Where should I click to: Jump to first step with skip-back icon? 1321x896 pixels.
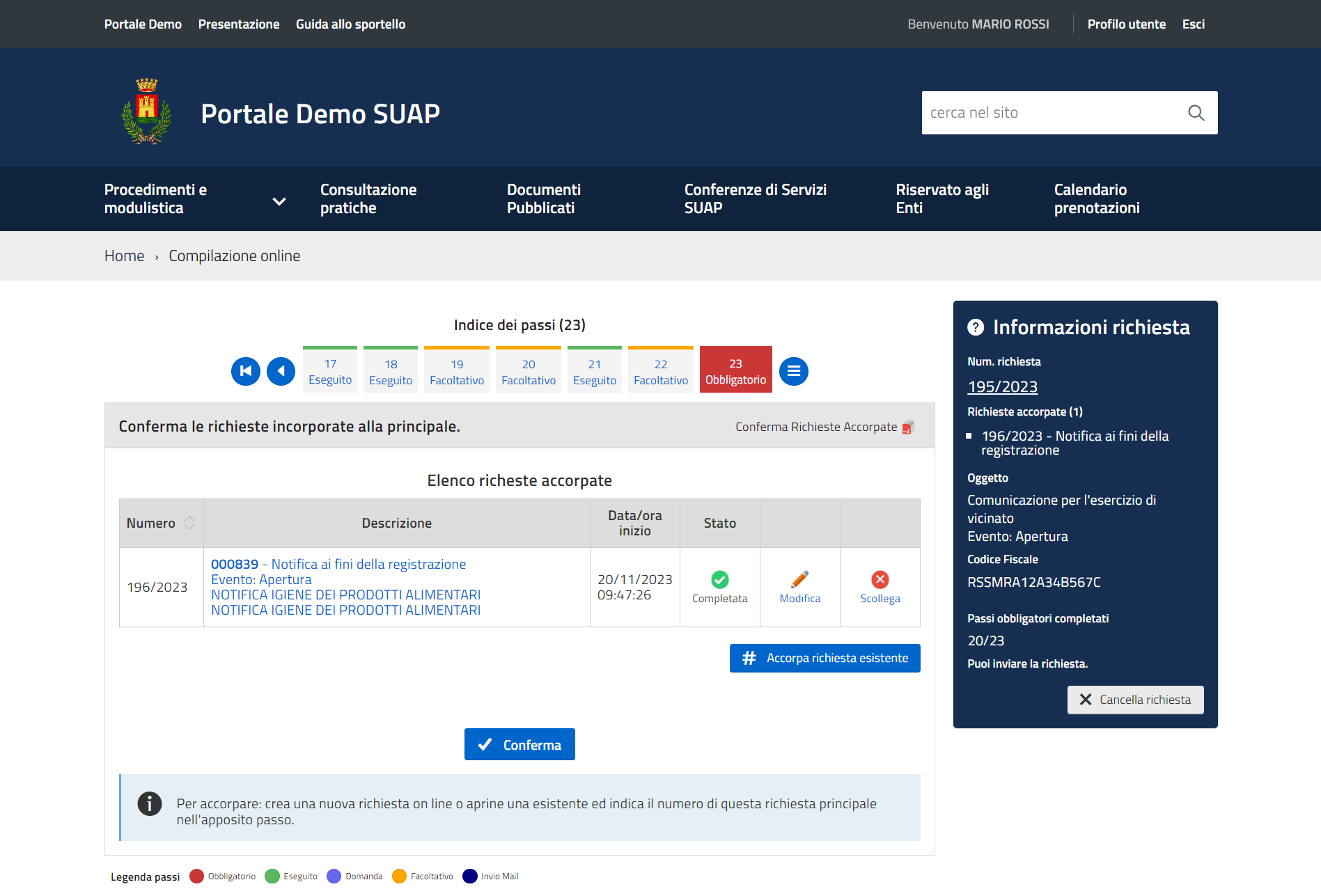246,371
